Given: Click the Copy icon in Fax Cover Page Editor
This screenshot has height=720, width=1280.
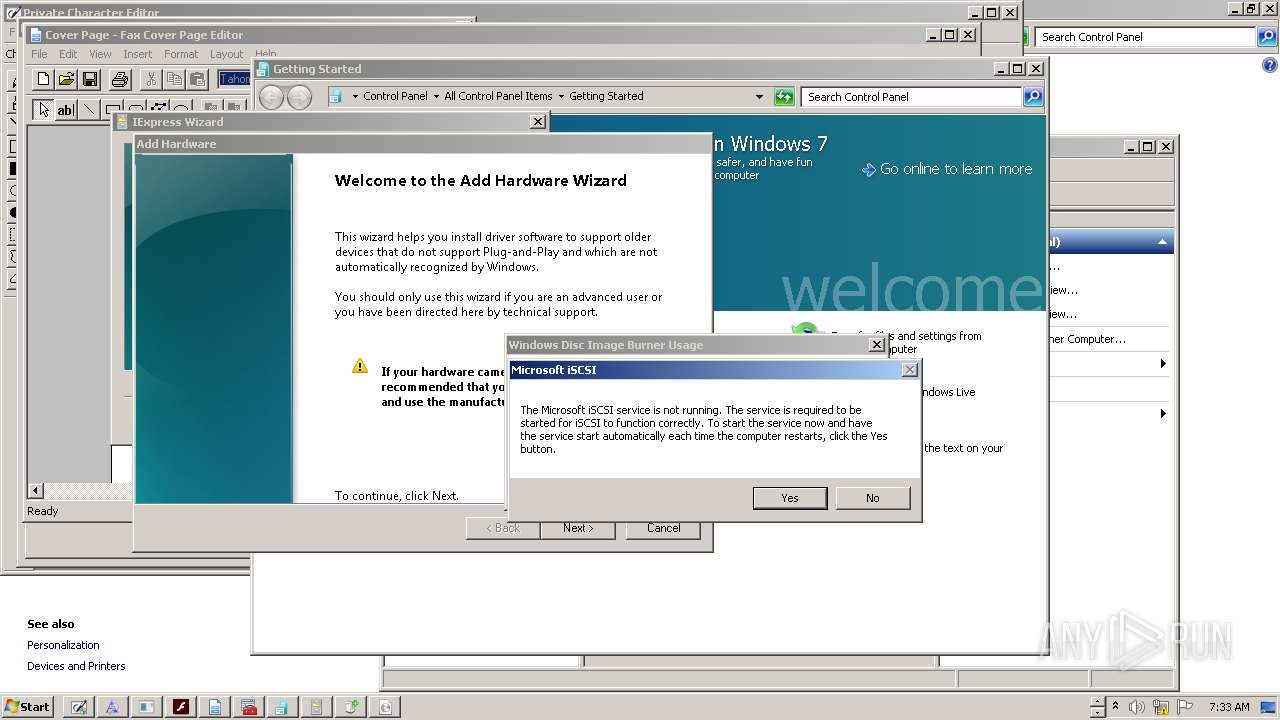Looking at the screenshot, I should pyautogui.click(x=174, y=79).
